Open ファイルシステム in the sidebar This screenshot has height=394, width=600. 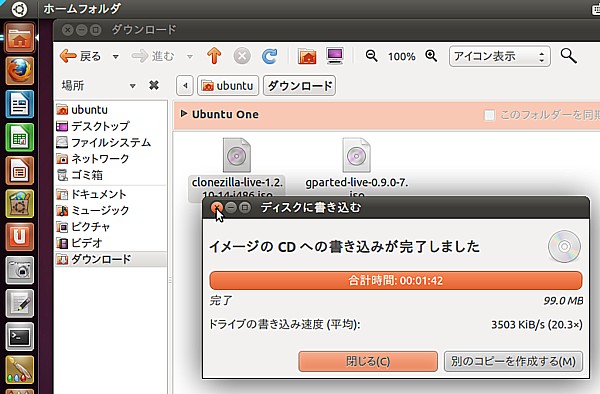[111, 142]
